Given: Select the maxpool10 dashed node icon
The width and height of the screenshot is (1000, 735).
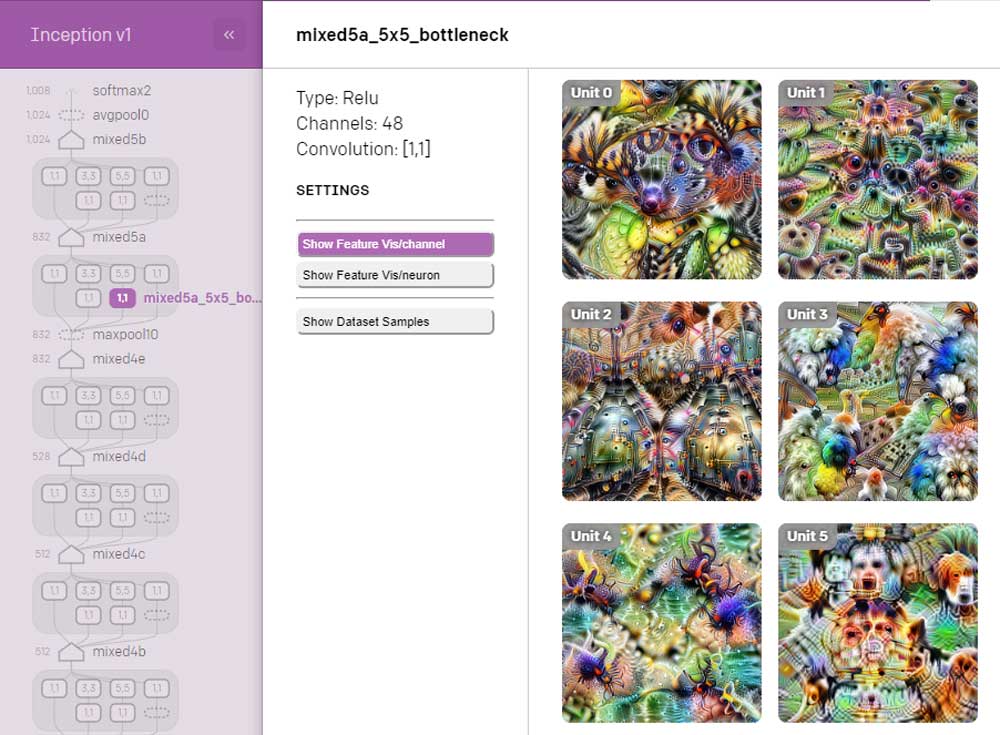Looking at the screenshot, I should click(71, 335).
